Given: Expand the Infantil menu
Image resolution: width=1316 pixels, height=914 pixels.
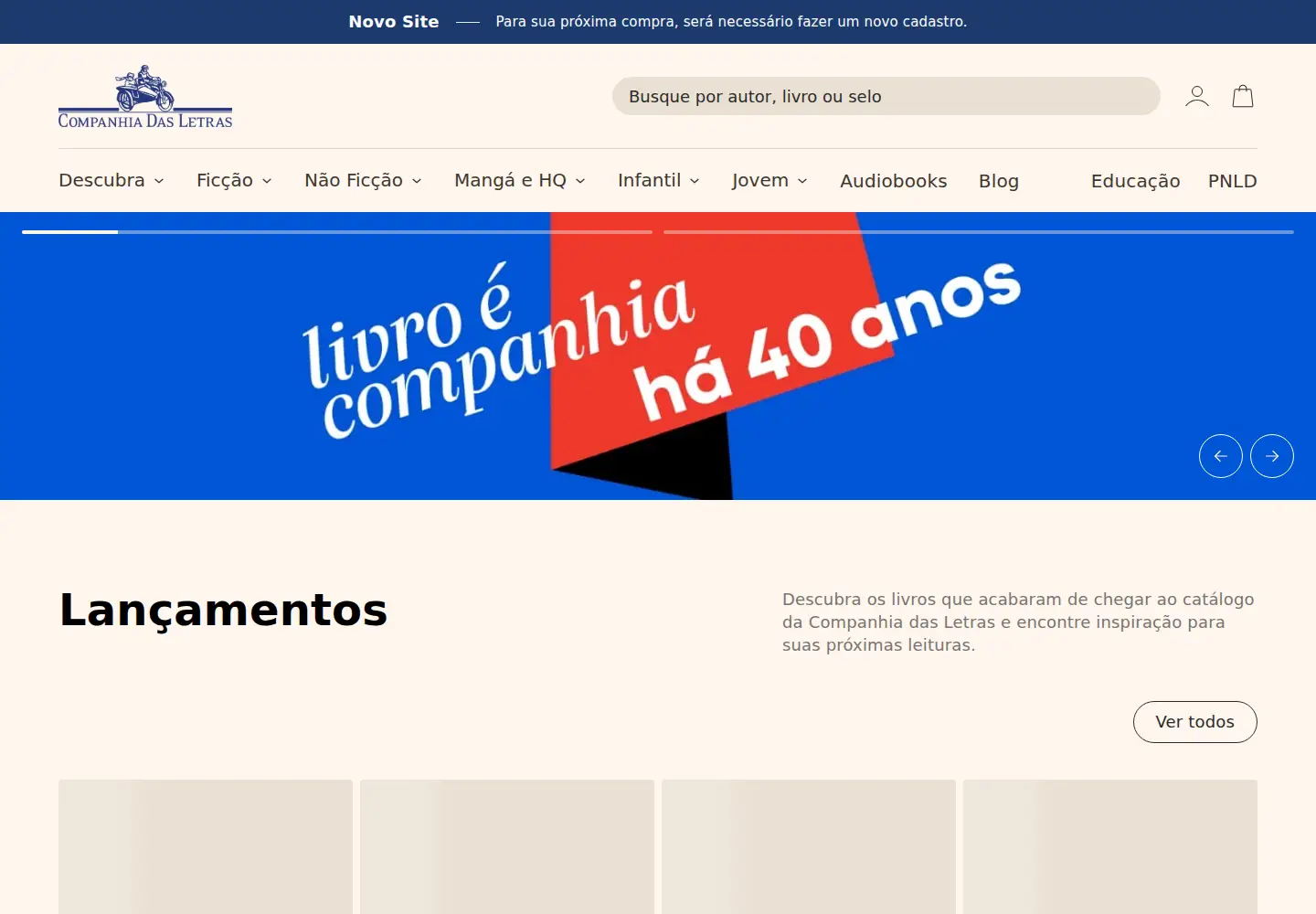Looking at the screenshot, I should click(659, 180).
